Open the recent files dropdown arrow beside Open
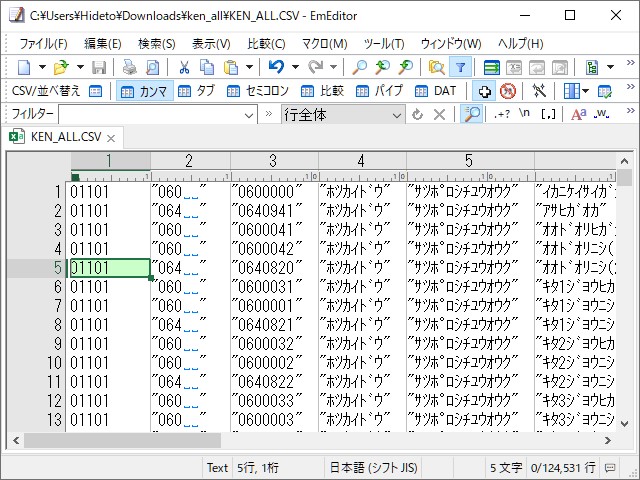This screenshot has width=640, height=480. point(80,67)
